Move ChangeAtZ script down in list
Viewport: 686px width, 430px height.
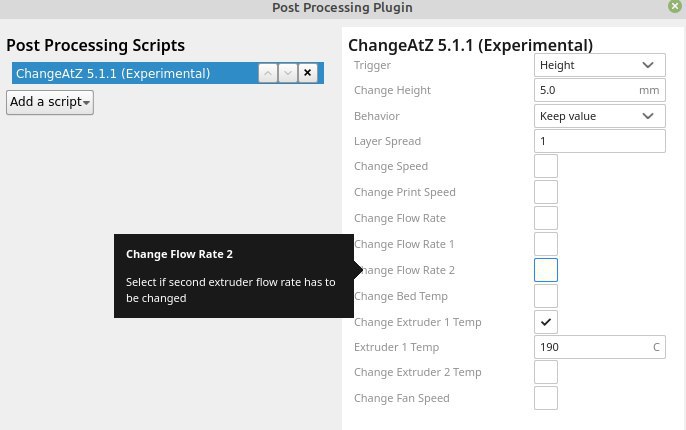tap(287, 73)
